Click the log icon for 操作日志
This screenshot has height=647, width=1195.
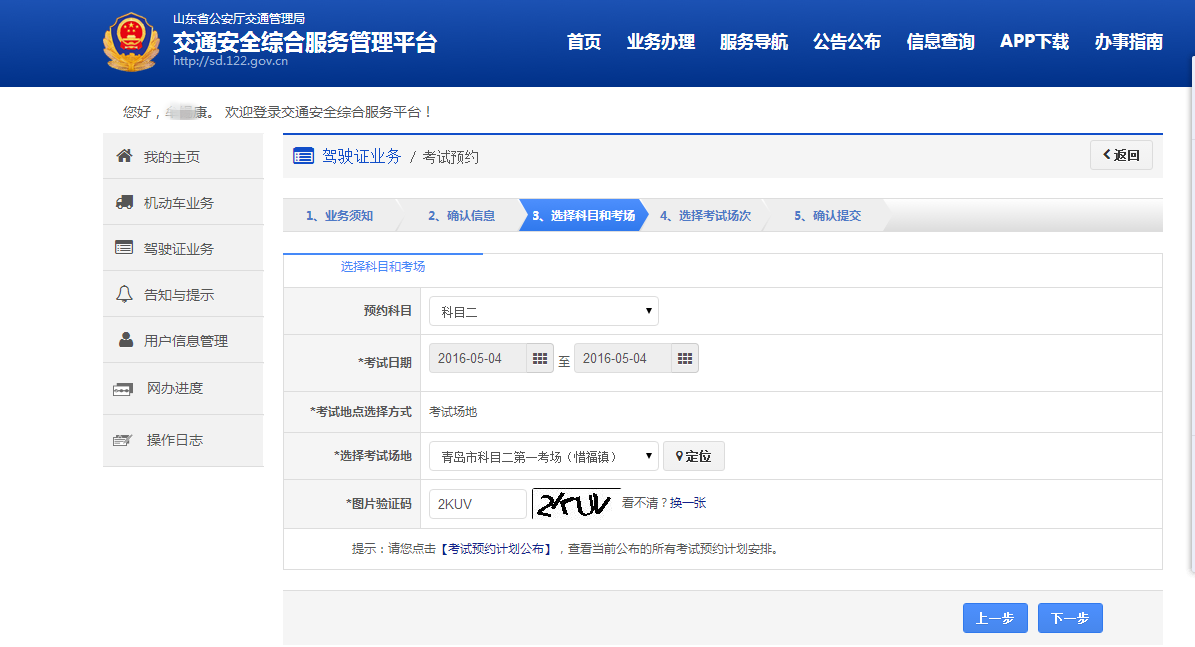(x=123, y=440)
